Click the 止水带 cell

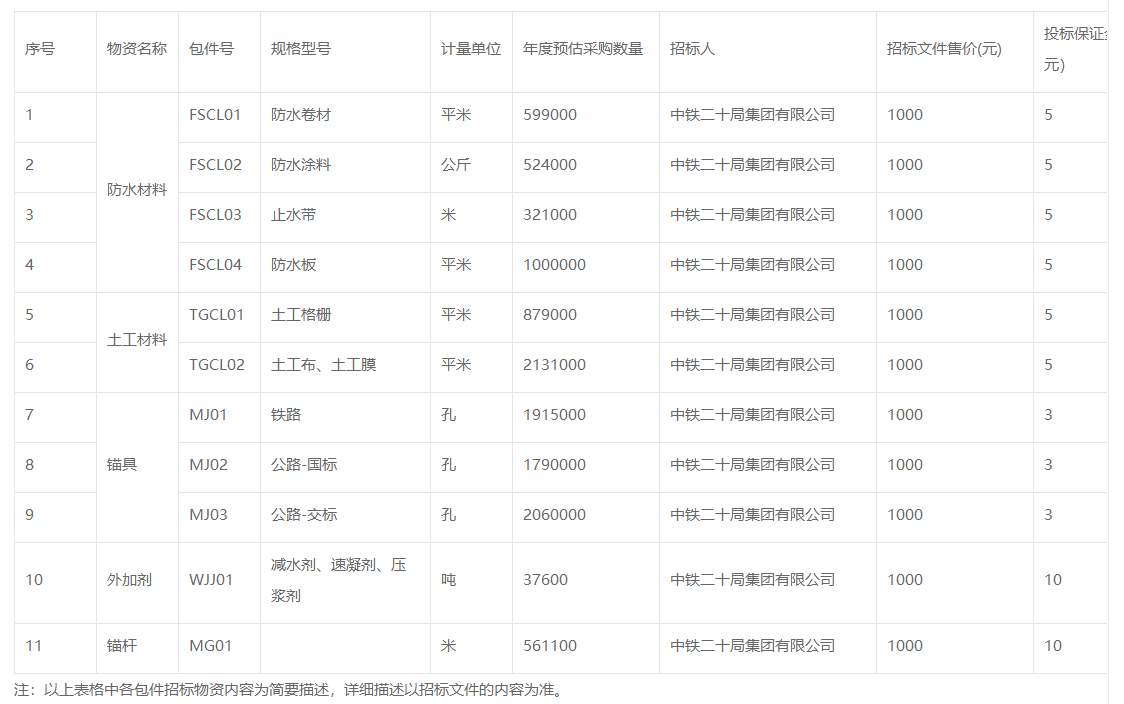(x=294, y=215)
